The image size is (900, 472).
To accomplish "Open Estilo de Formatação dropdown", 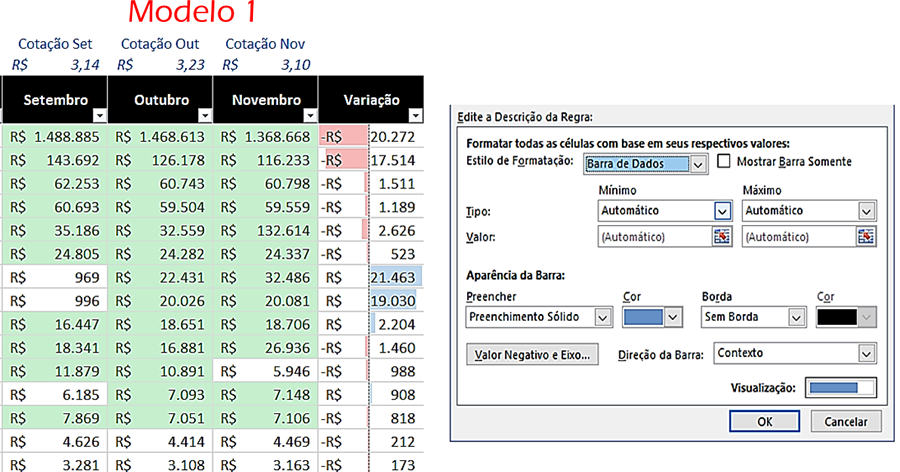I will click(x=697, y=164).
